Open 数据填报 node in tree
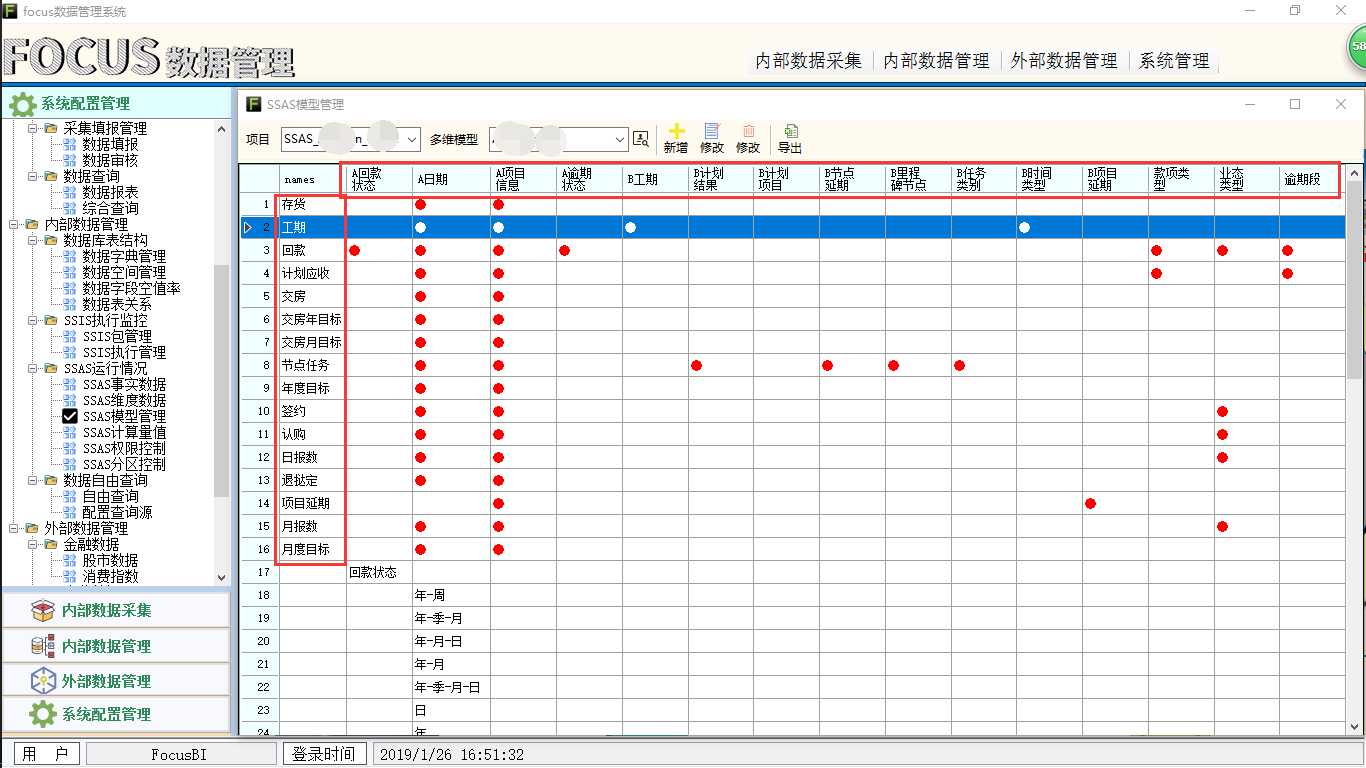 pyautogui.click(x=110, y=144)
